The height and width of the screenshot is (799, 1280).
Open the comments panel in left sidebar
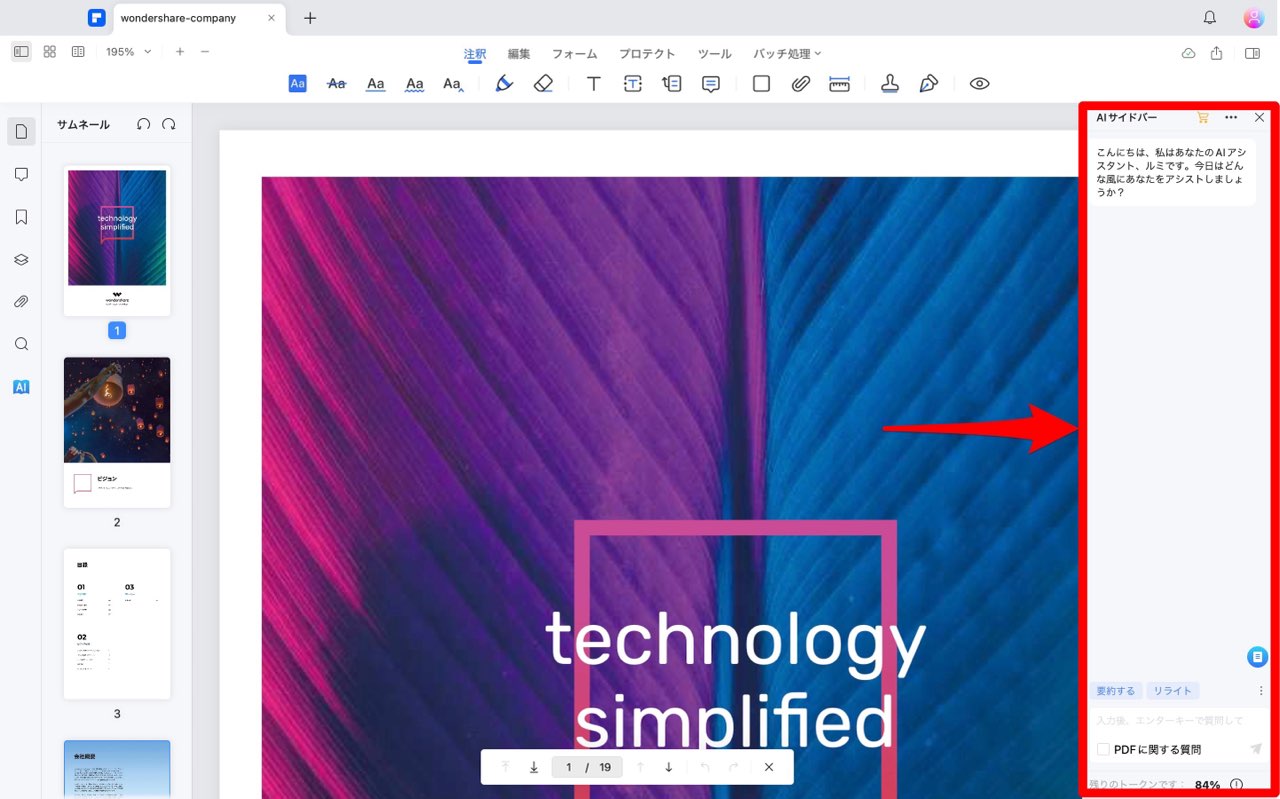[21, 174]
